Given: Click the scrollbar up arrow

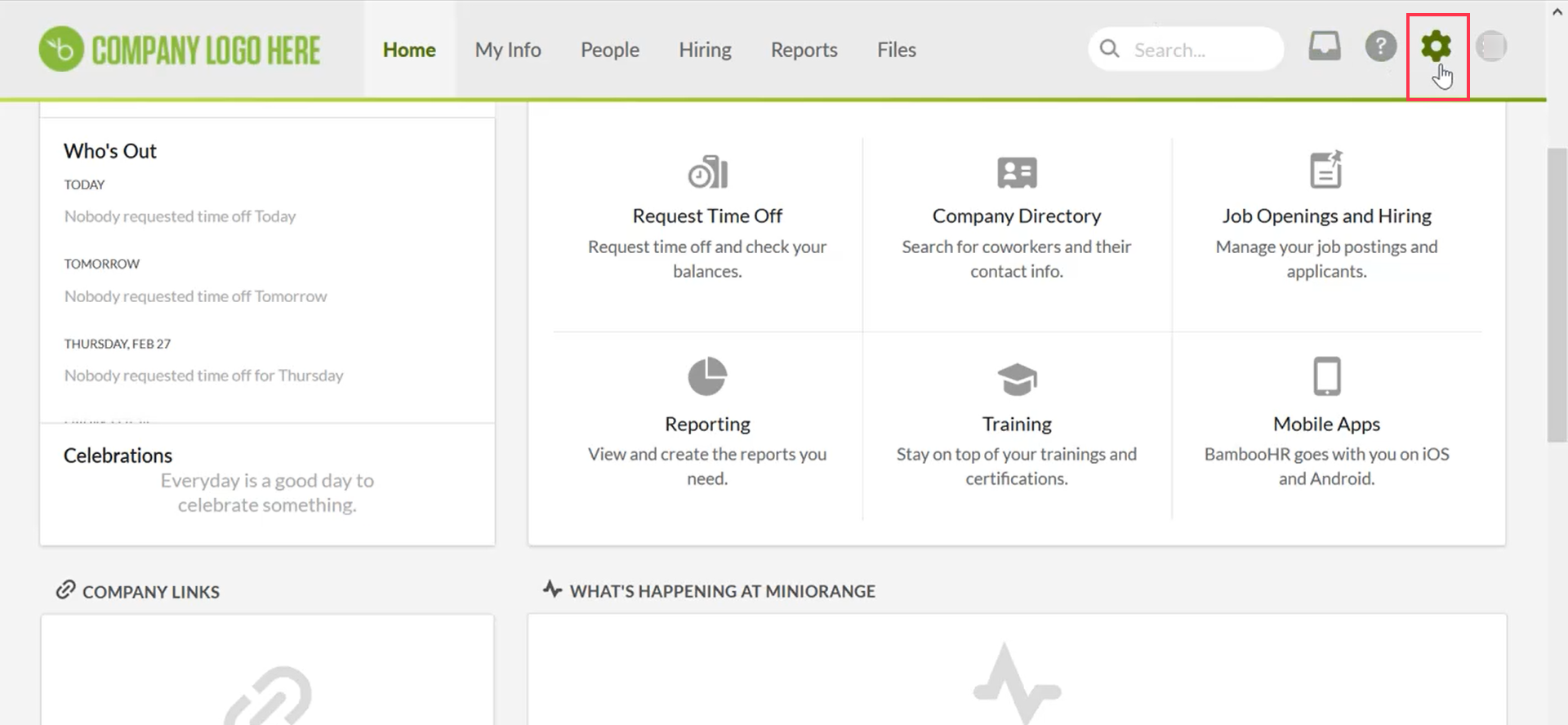Looking at the screenshot, I should click(x=1557, y=11).
